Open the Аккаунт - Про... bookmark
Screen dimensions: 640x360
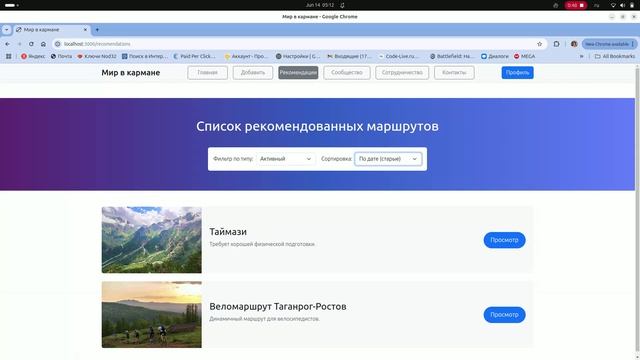246,56
